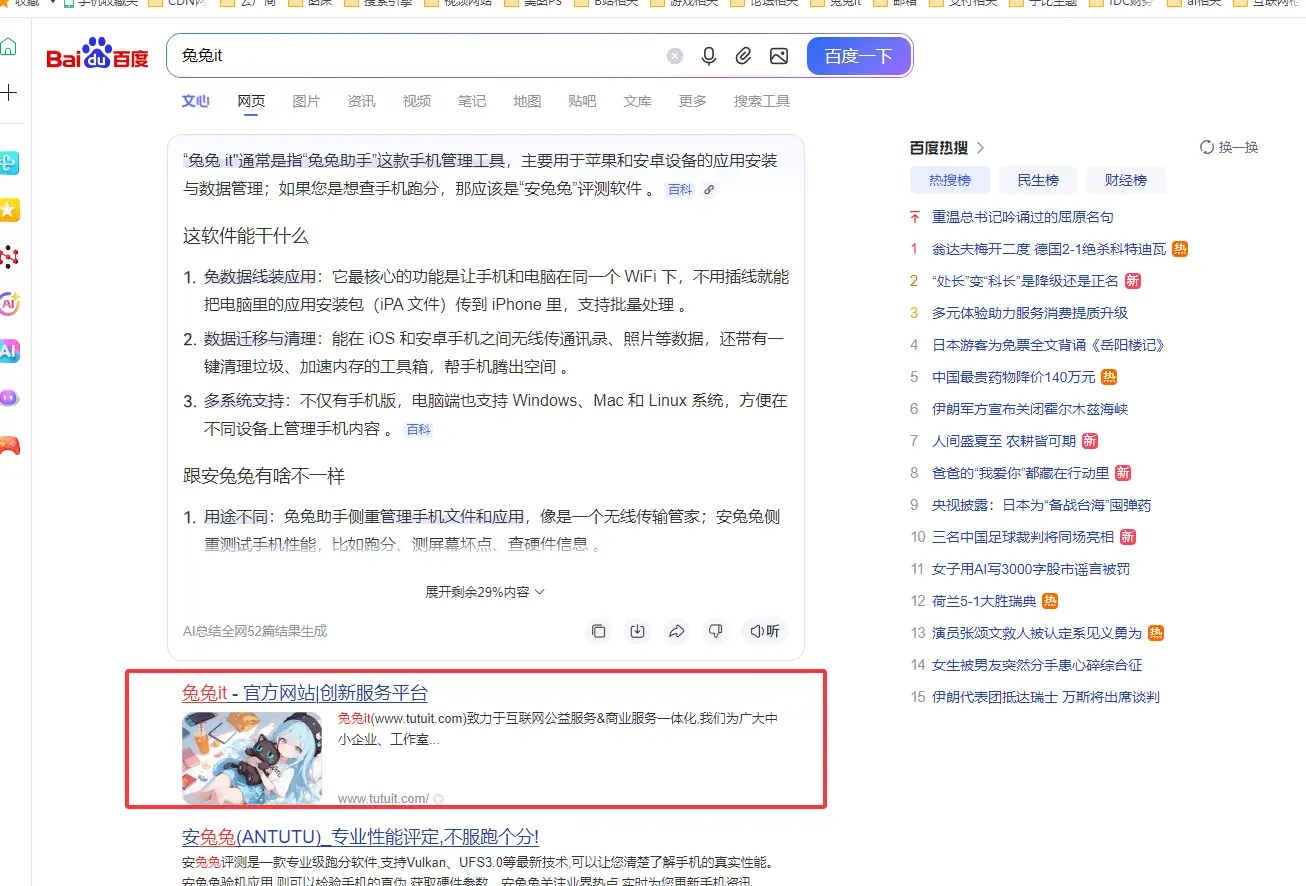Open the yellow star favorites sidebar icon

[9, 210]
